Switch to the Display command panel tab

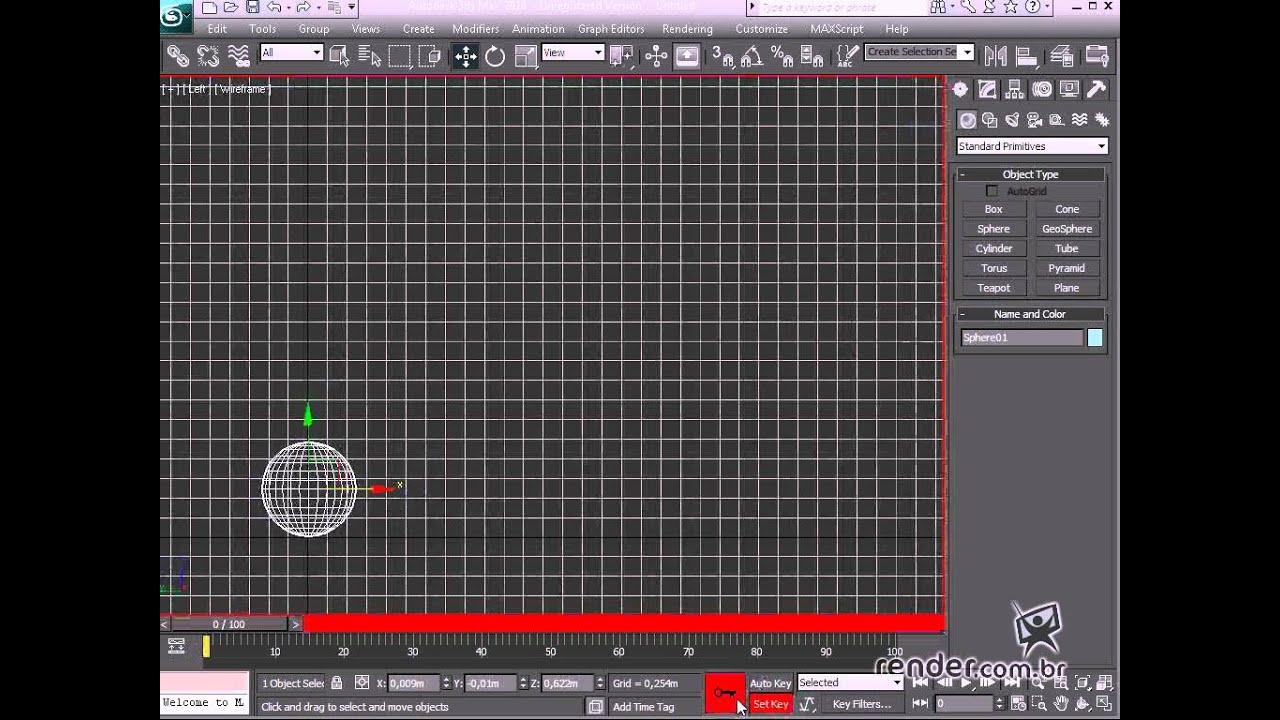pos(1069,90)
